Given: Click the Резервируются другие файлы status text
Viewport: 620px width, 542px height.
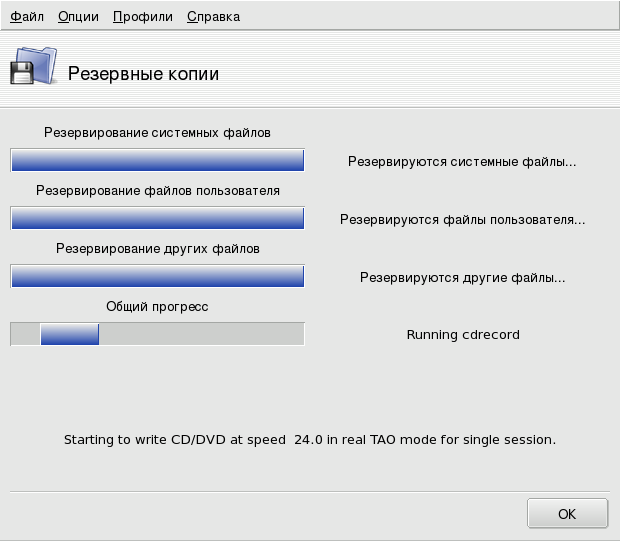Looking at the screenshot, I should click(463, 277).
